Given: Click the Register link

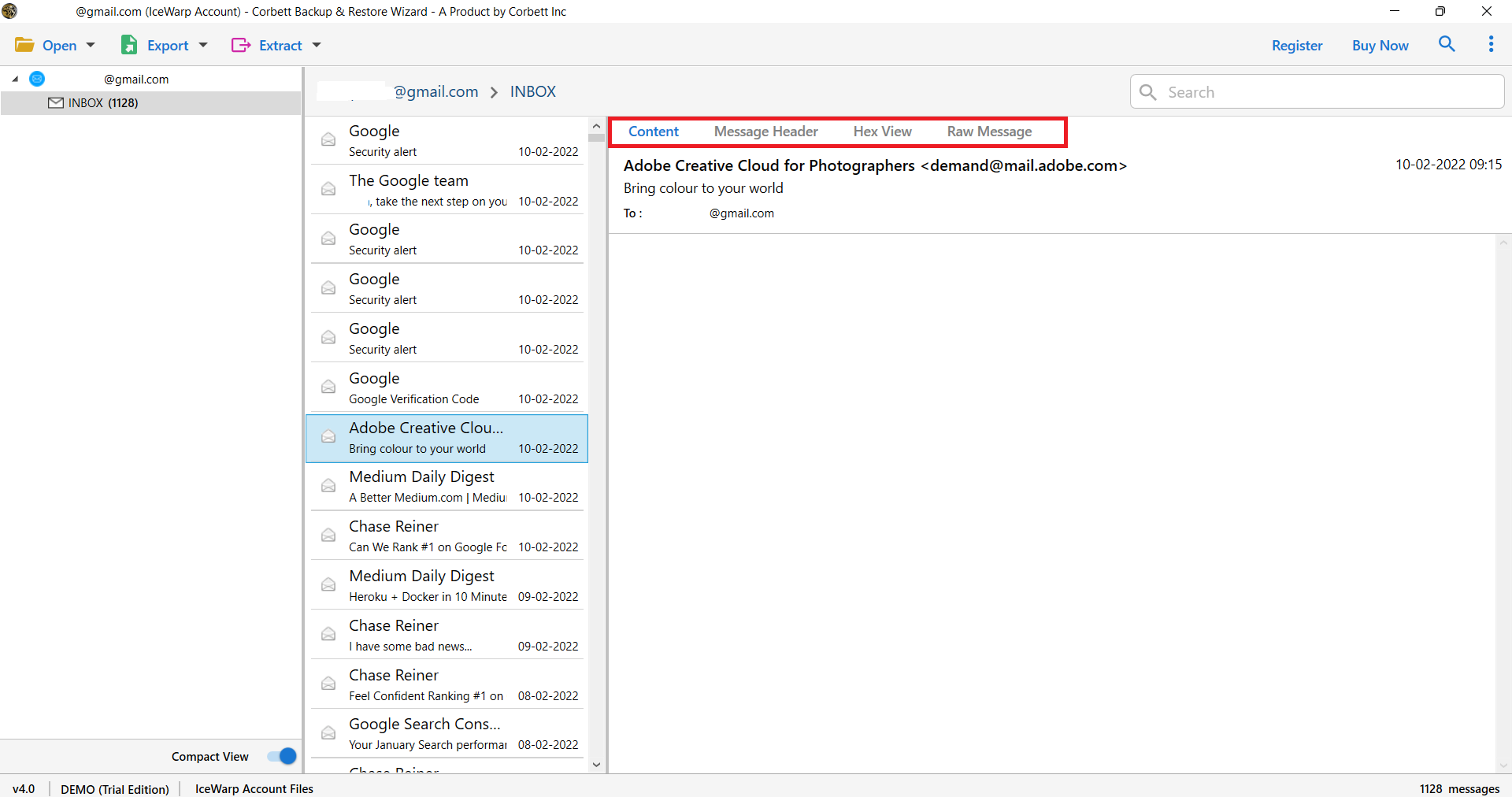Looking at the screenshot, I should coord(1297,46).
